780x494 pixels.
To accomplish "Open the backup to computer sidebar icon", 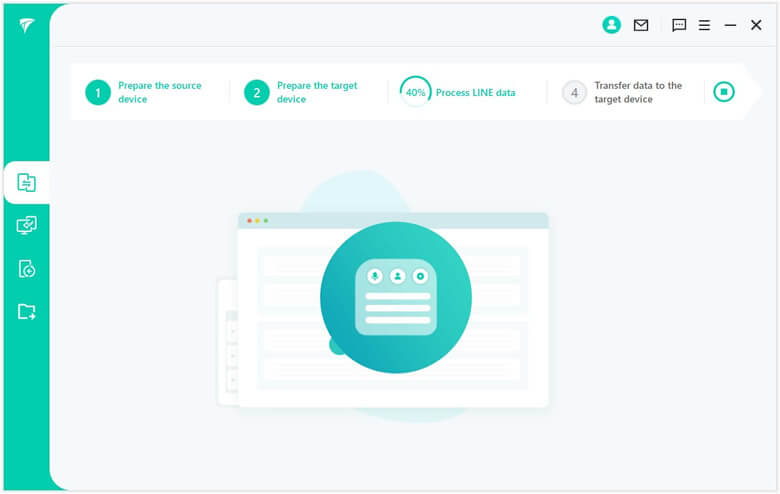I will (26, 225).
